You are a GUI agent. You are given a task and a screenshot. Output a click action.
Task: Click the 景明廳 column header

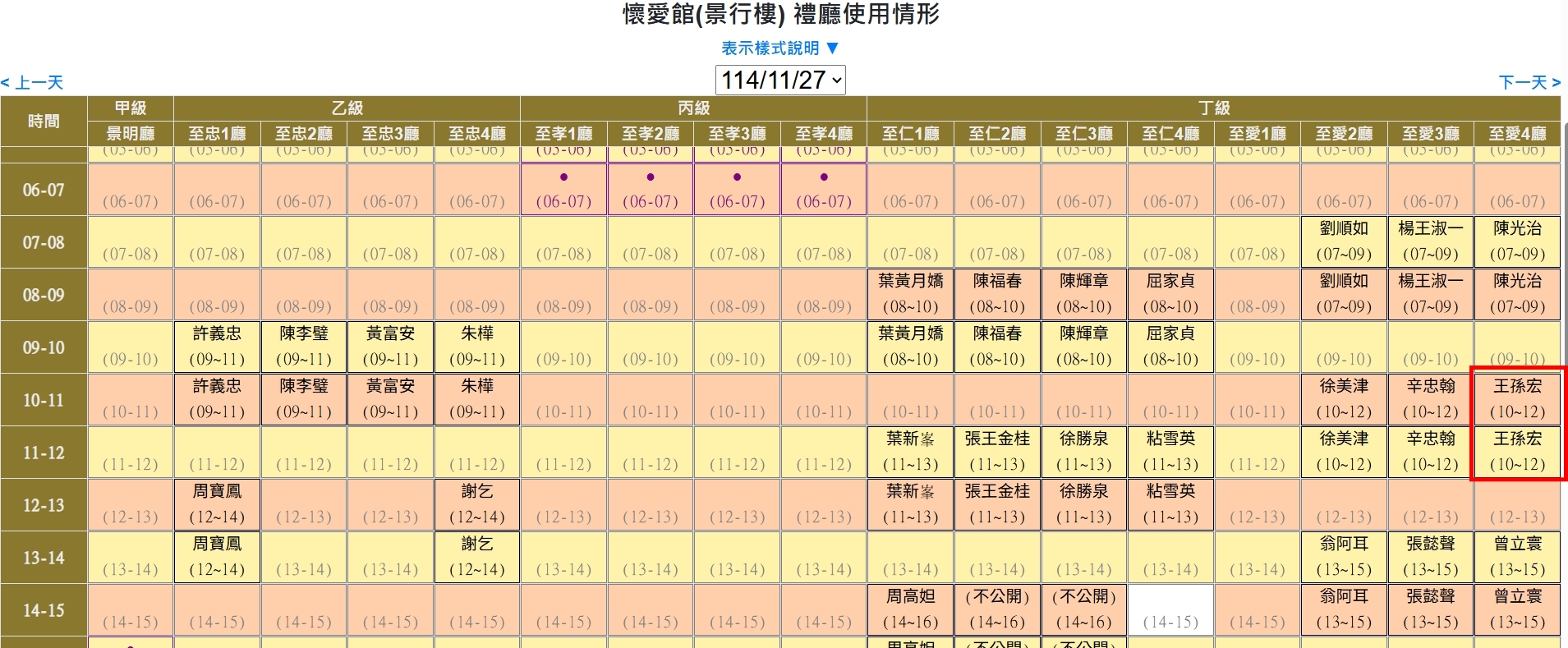click(131, 134)
